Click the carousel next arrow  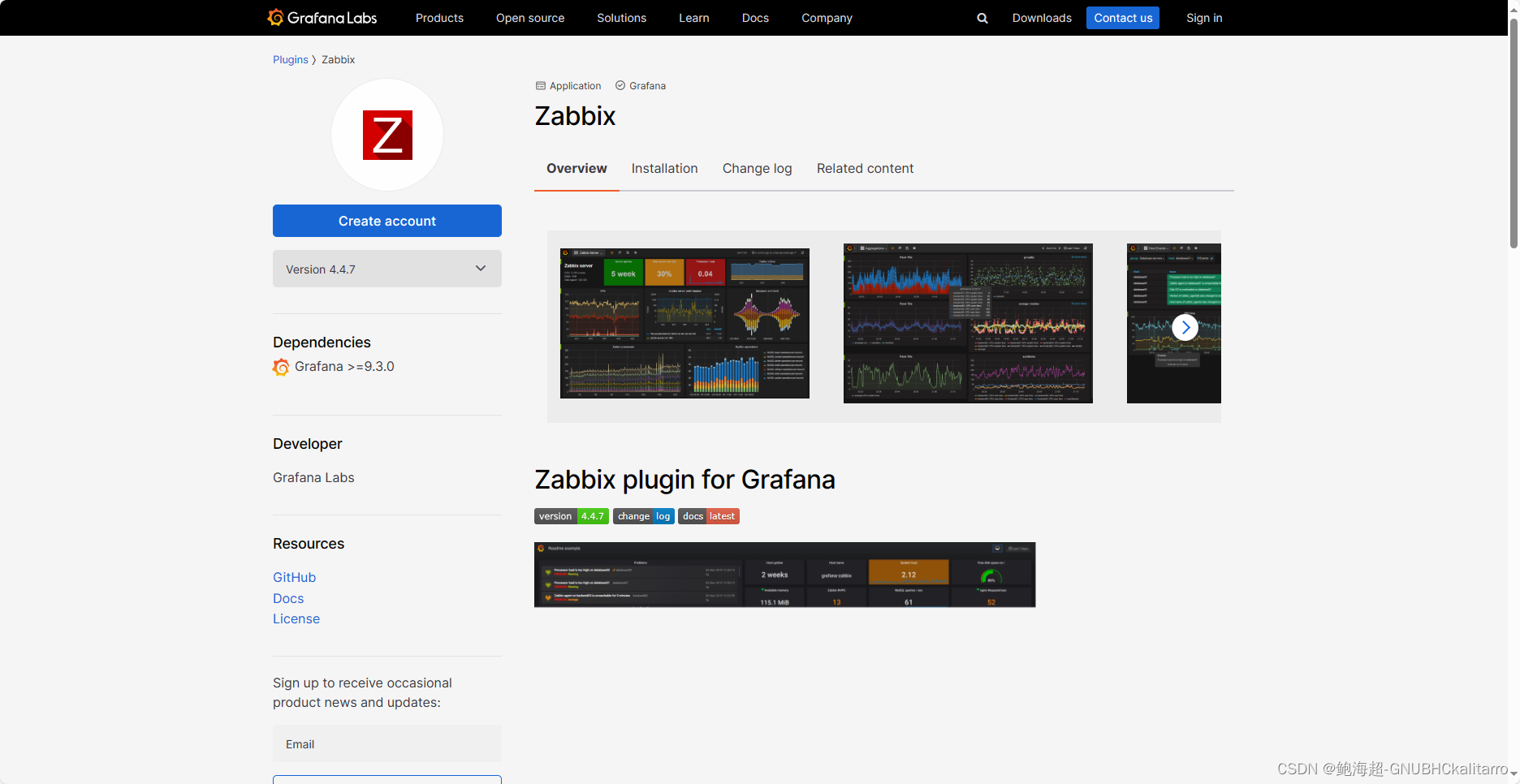1185,328
